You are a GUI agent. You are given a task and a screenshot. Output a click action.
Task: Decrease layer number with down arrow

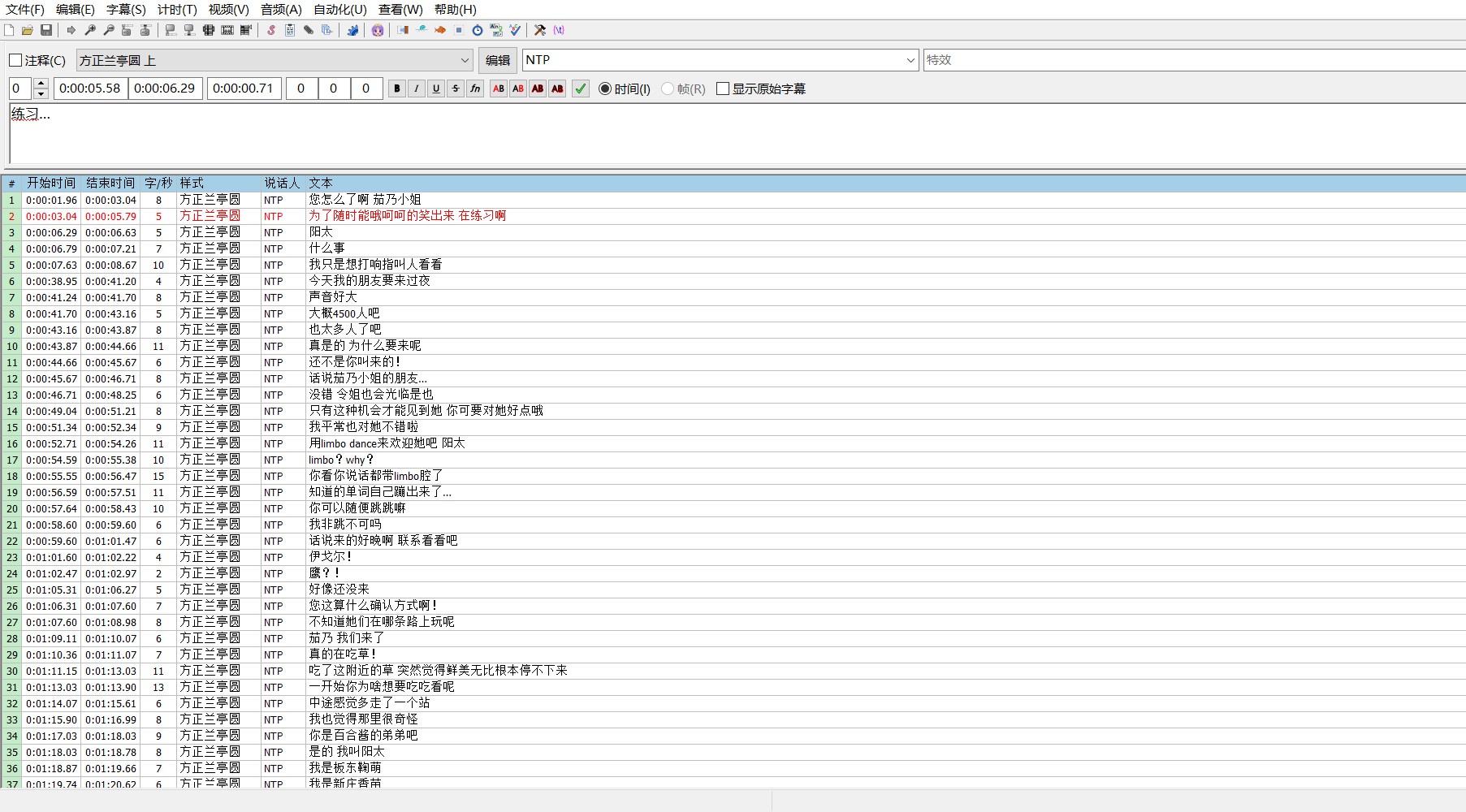click(41, 93)
